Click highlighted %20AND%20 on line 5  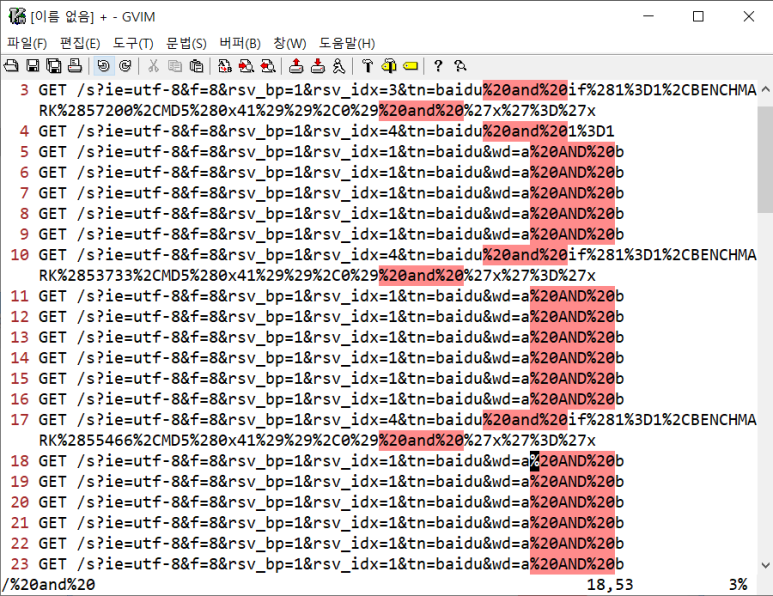[x=572, y=152]
